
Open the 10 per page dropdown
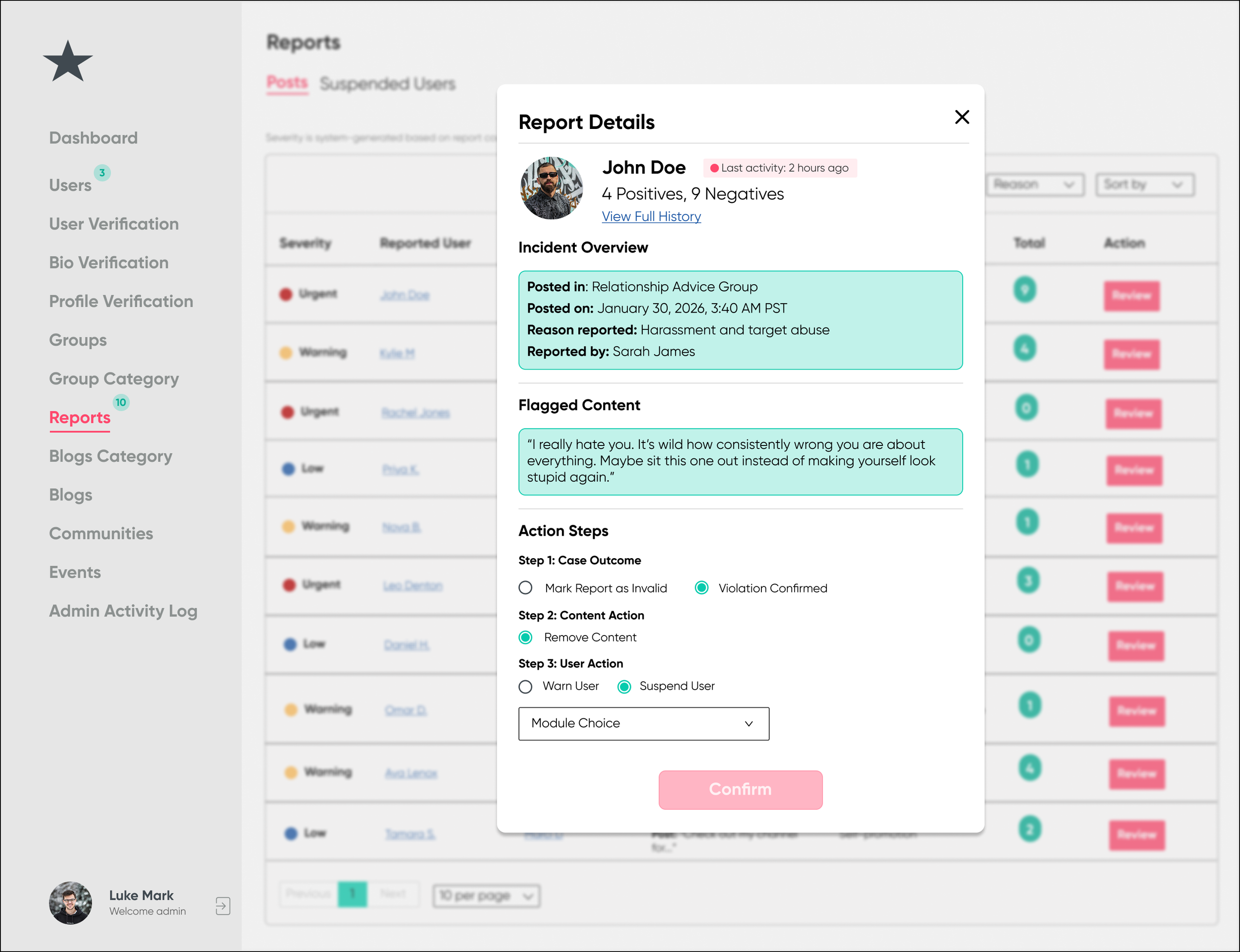(486, 896)
